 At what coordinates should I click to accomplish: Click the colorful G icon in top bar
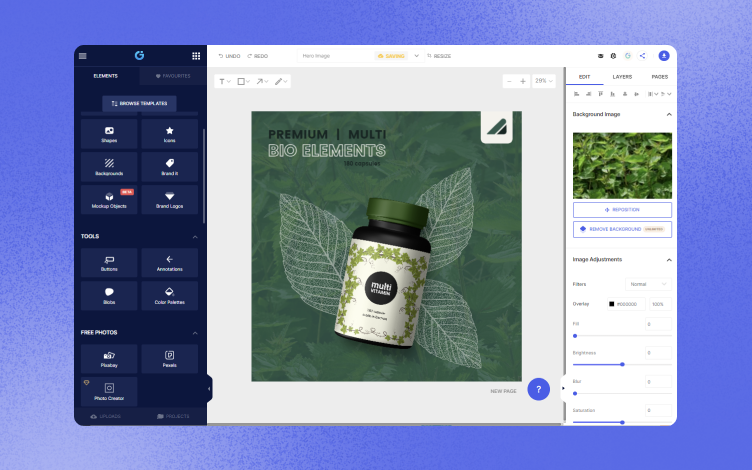627,56
